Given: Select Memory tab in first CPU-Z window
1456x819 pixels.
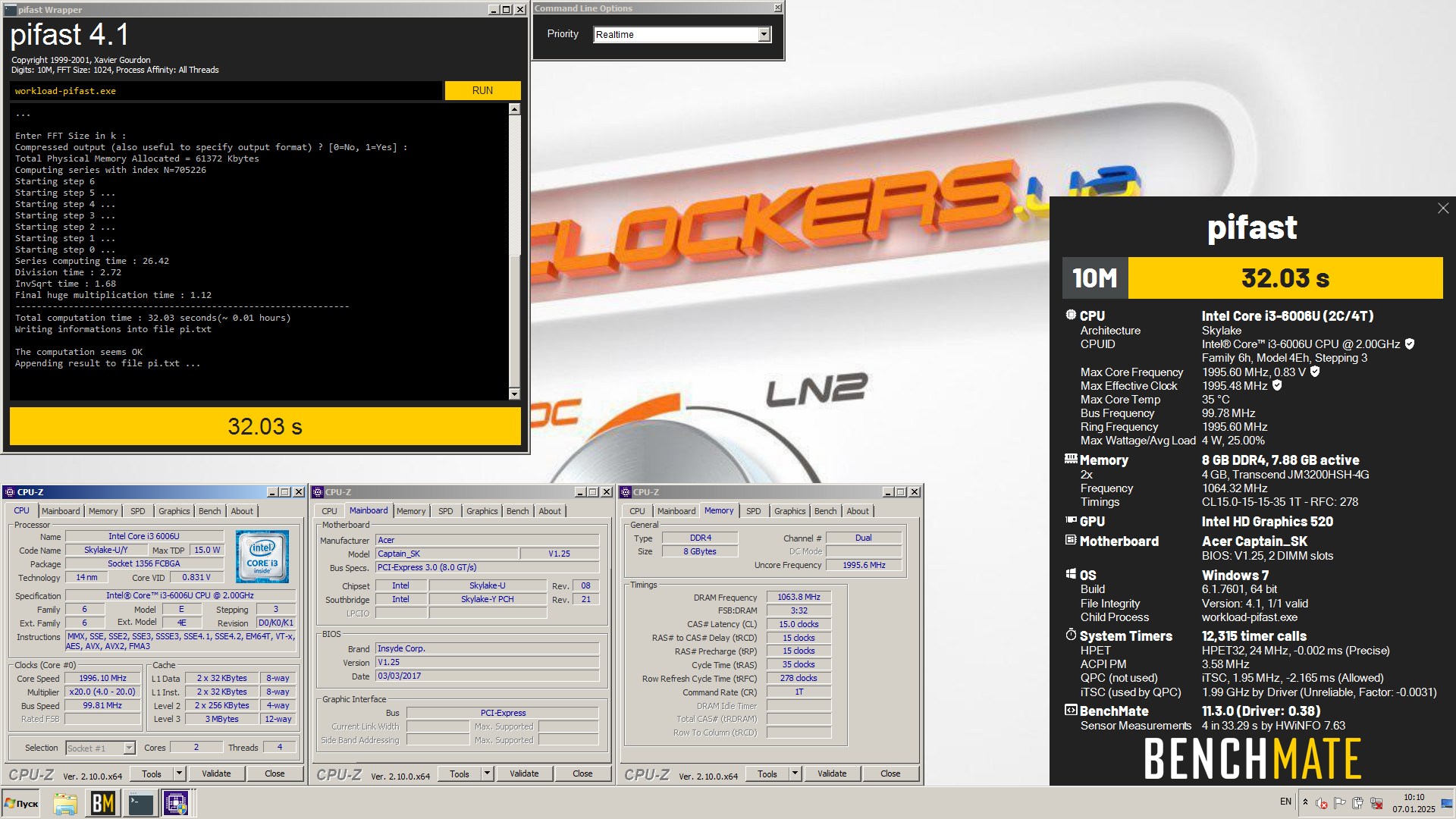Looking at the screenshot, I should (103, 511).
